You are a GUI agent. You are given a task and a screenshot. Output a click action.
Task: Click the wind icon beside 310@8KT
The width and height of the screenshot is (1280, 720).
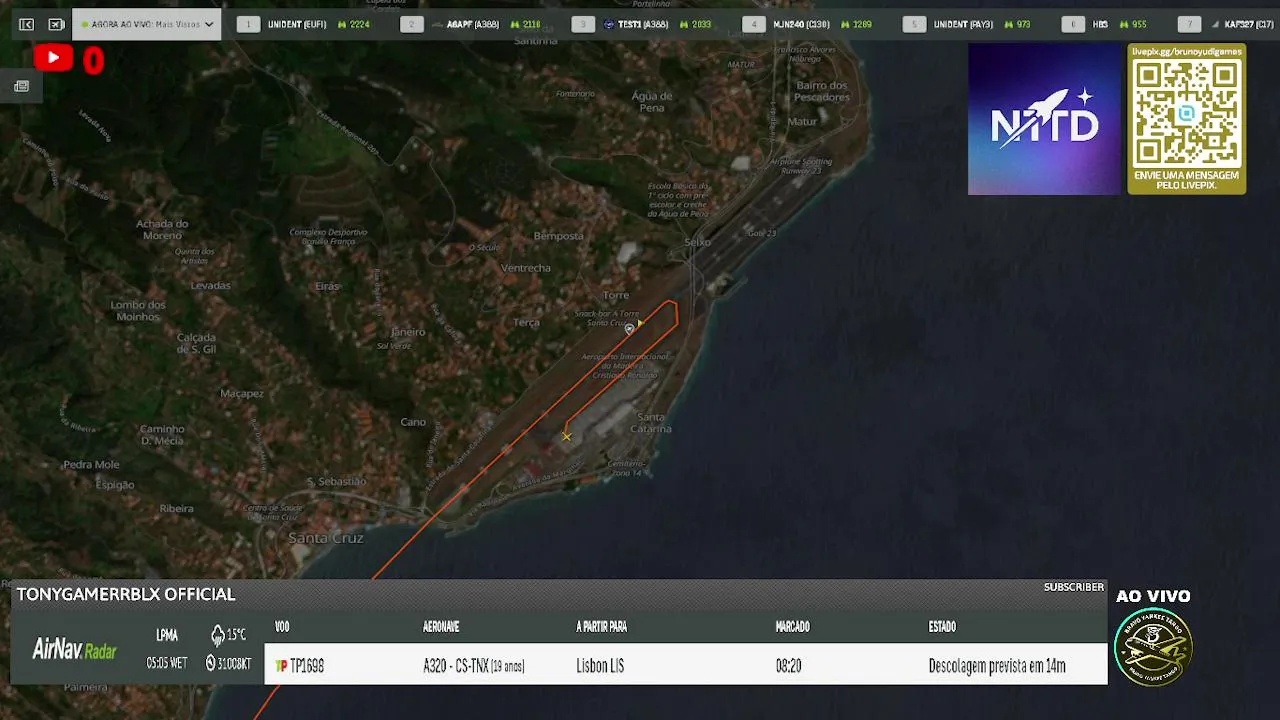click(211, 663)
